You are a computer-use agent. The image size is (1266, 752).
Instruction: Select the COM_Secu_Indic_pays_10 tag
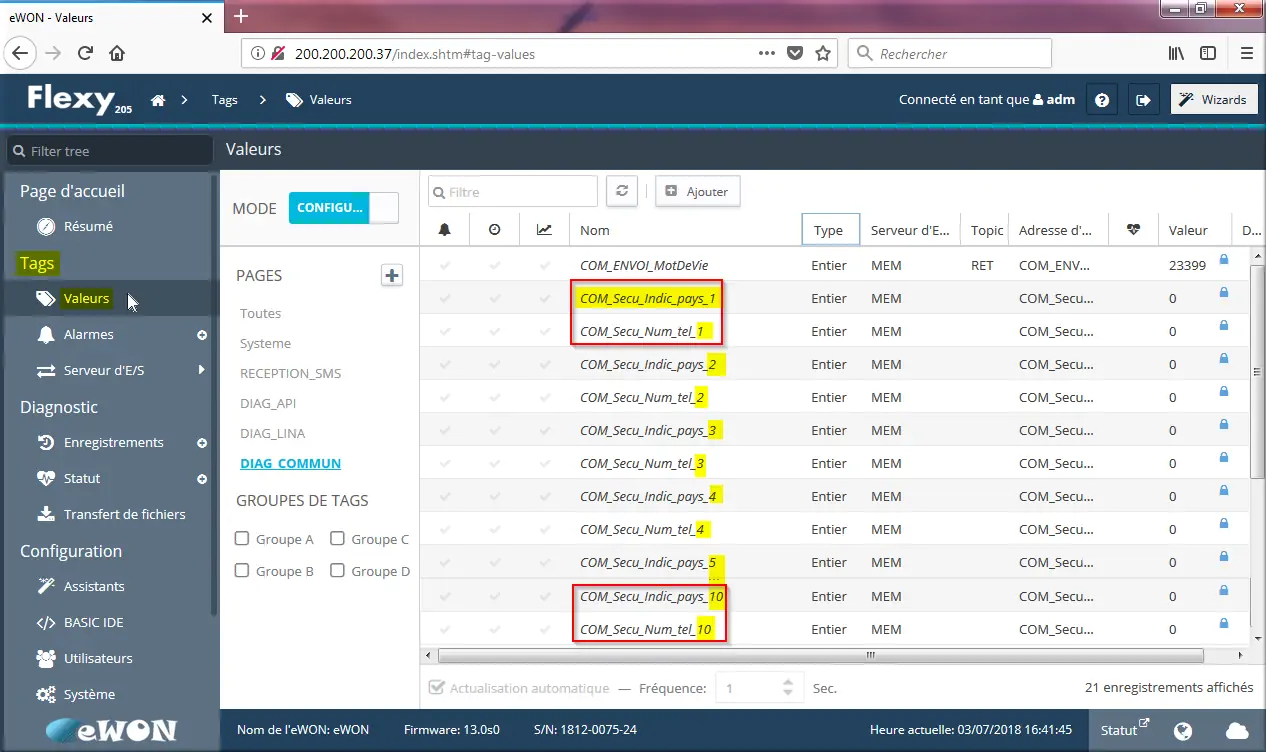pos(652,596)
